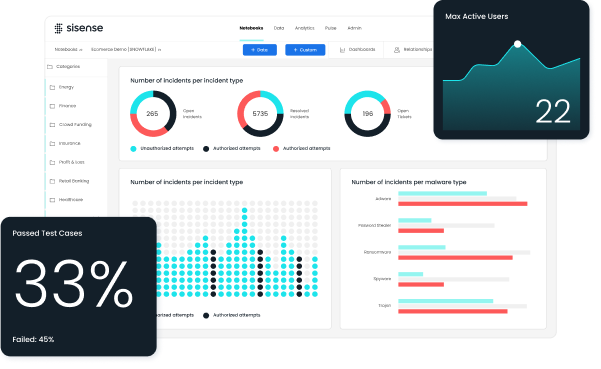Image resolution: width=601 pixels, height=369 pixels.
Task: Open the Finance folder icon
Action: [x=53, y=106]
